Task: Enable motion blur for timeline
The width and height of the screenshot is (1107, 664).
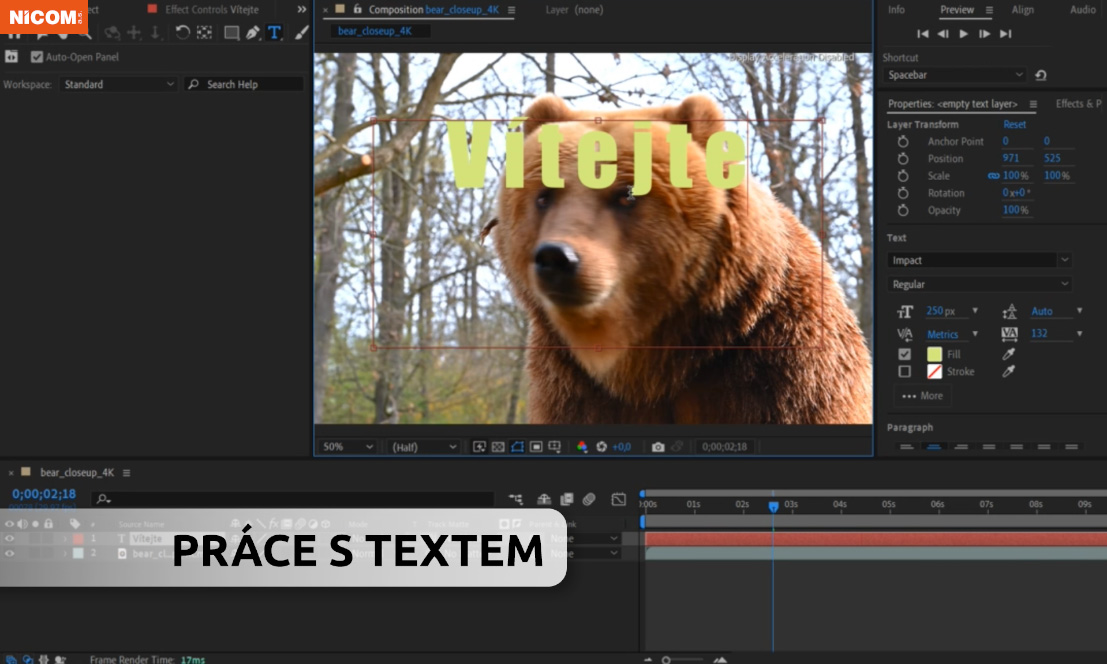Action: tap(589, 500)
